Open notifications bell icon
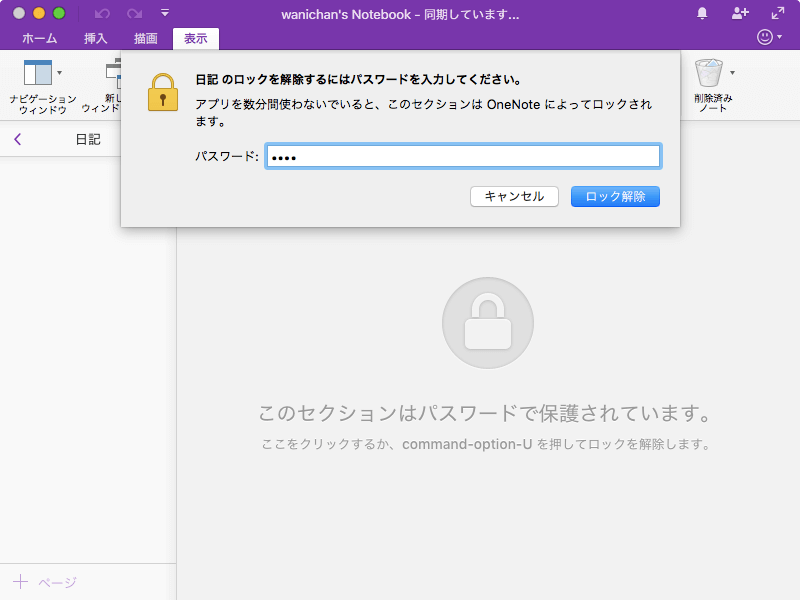This screenshot has width=800, height=600. [702, 13]
